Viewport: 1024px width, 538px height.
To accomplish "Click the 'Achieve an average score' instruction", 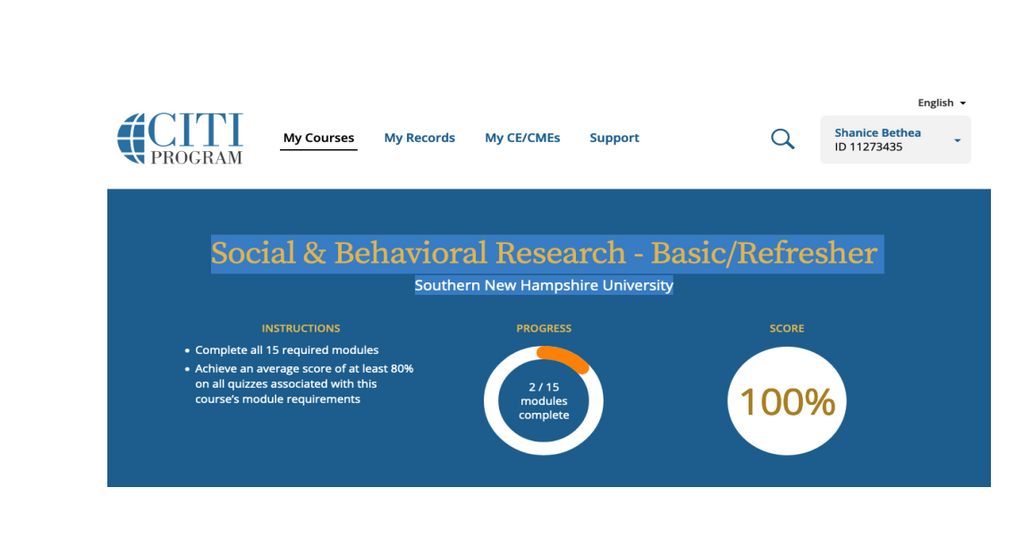I will [x=304, y=384].
